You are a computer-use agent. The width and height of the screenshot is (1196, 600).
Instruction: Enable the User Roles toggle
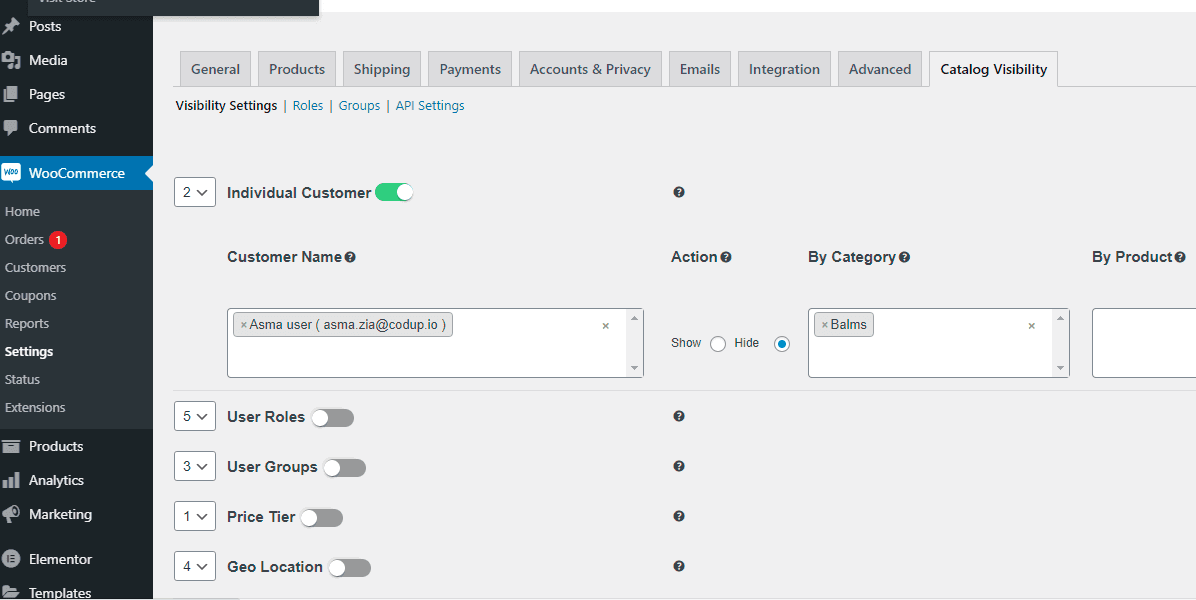[x=332, y=416]
